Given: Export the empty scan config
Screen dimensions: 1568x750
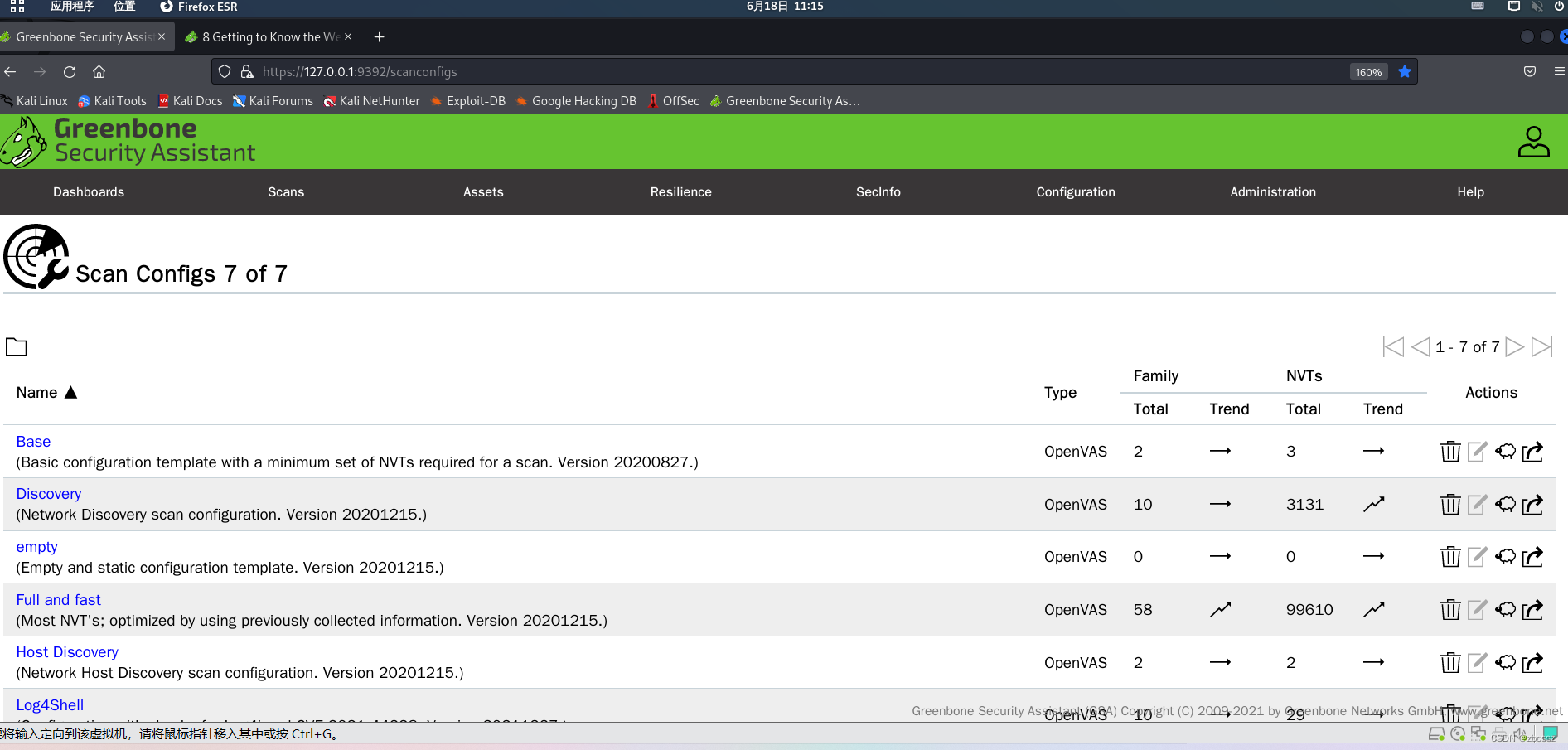Looking at the screenshot, I should 1533,556.
